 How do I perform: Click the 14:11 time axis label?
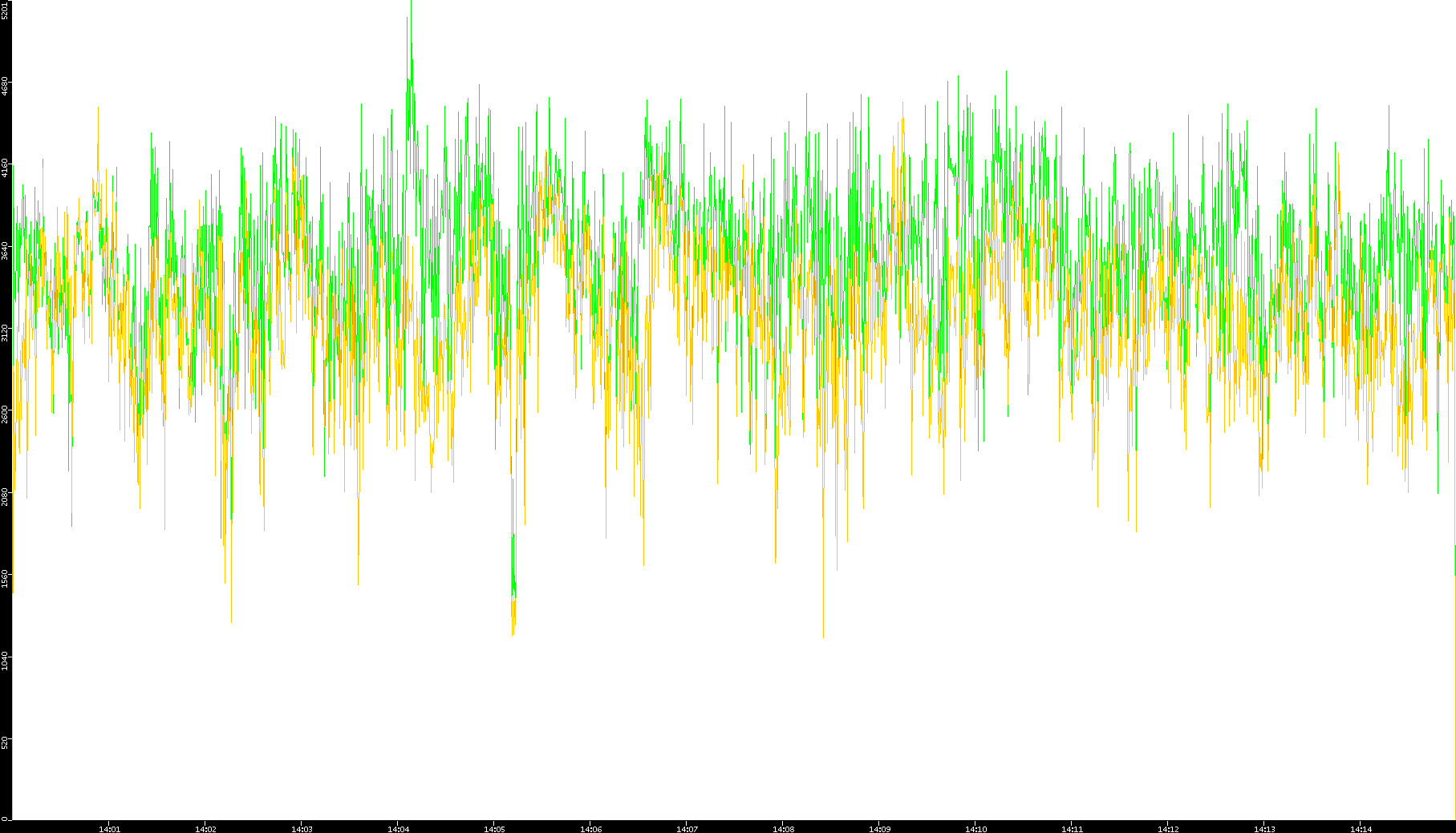click(x=1072, y=828)
